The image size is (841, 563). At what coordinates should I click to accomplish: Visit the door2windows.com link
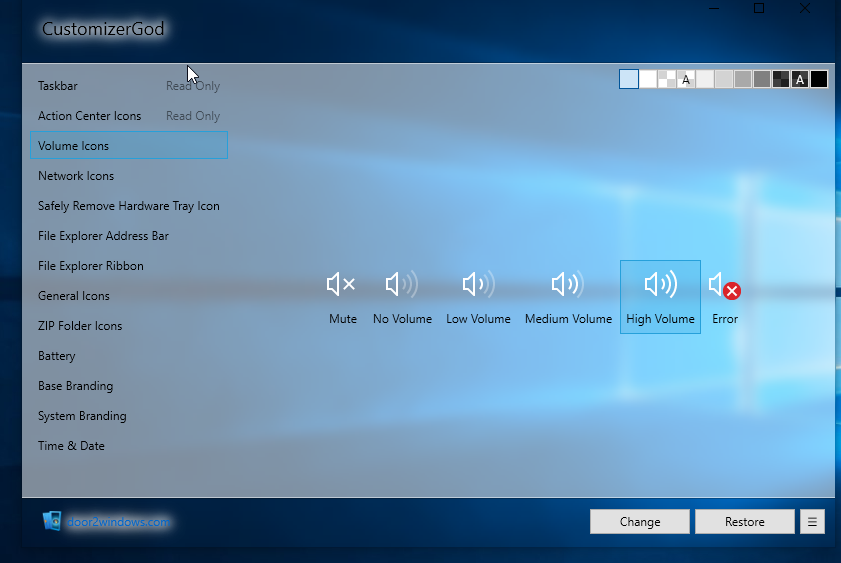point(118,522)
